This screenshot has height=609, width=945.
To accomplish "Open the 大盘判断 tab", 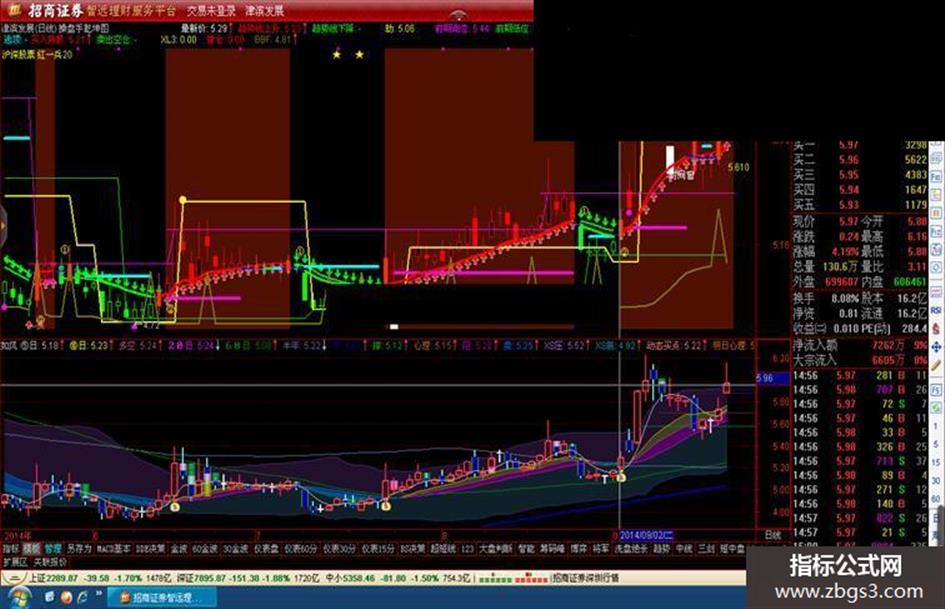I will [x=495, y=549].
